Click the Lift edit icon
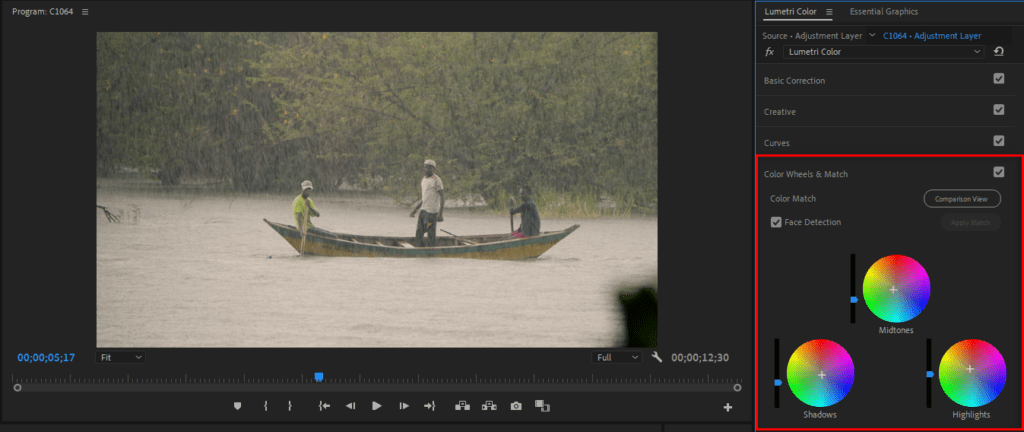1024x432 pixels. [462, 406]
